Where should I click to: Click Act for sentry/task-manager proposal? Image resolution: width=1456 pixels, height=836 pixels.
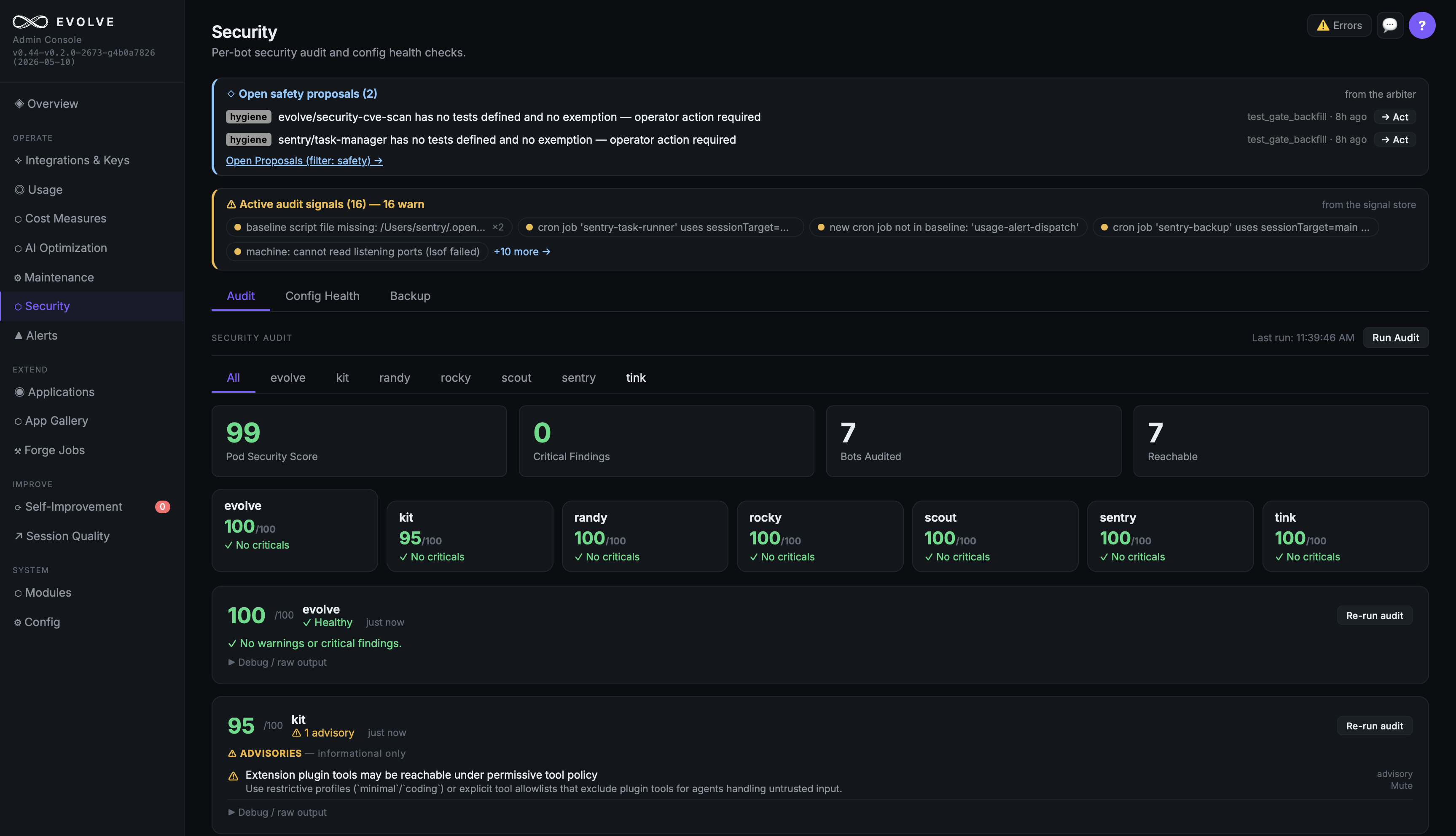(x=1394, y=139)
